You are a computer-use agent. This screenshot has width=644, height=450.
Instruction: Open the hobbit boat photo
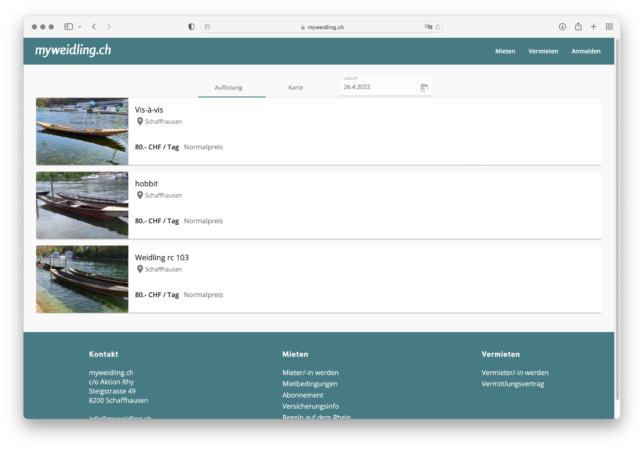coord(82,205)
